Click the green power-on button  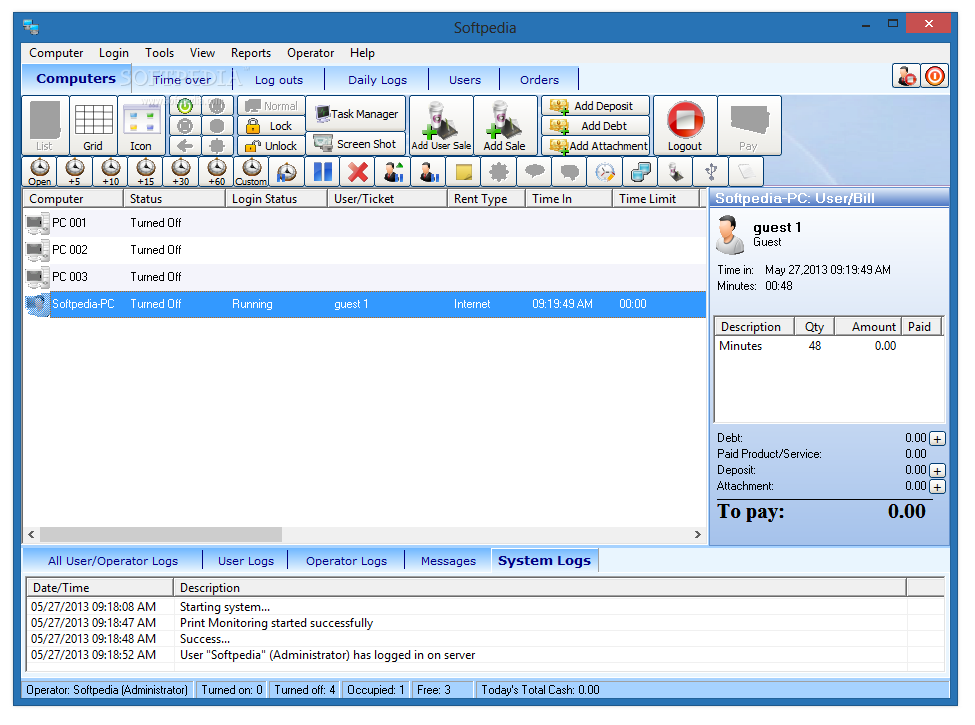(185, 106)
